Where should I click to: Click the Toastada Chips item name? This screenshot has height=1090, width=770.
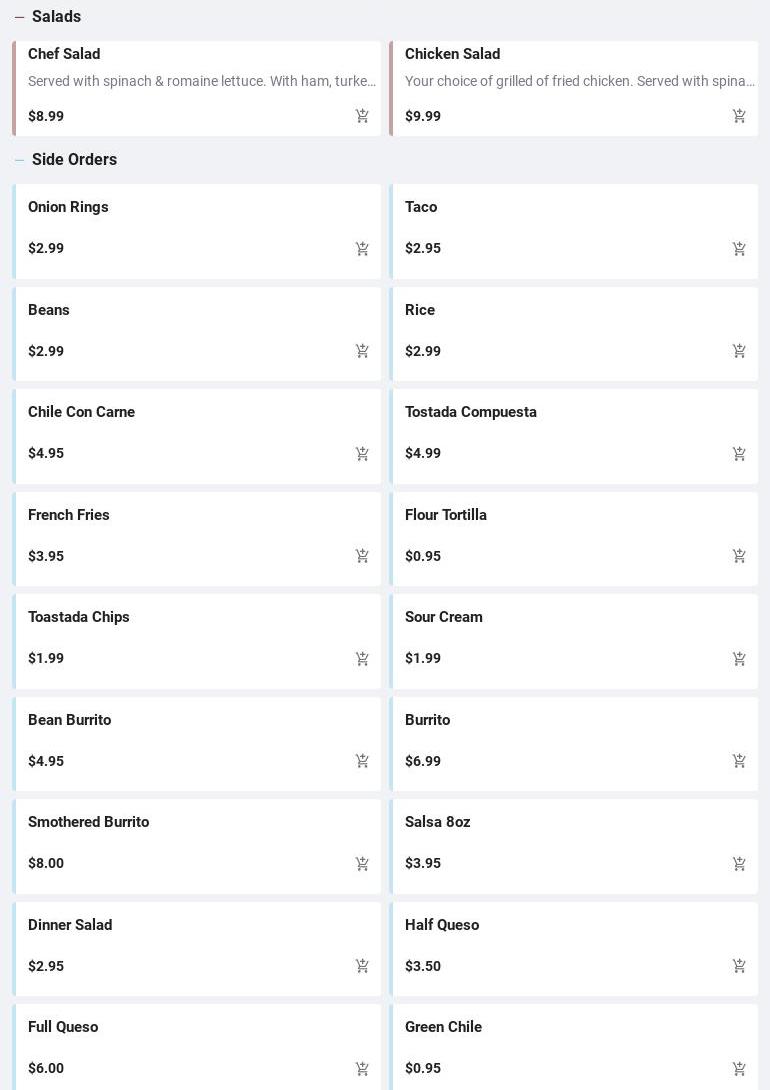click(x=79, y=617)
